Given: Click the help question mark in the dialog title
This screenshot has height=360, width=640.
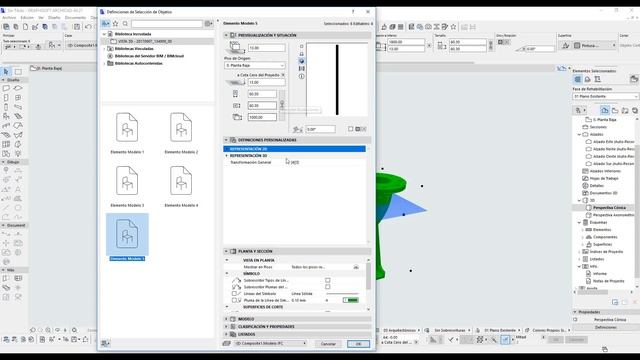Looking at the screenshot, I should [x=353, y=12].
